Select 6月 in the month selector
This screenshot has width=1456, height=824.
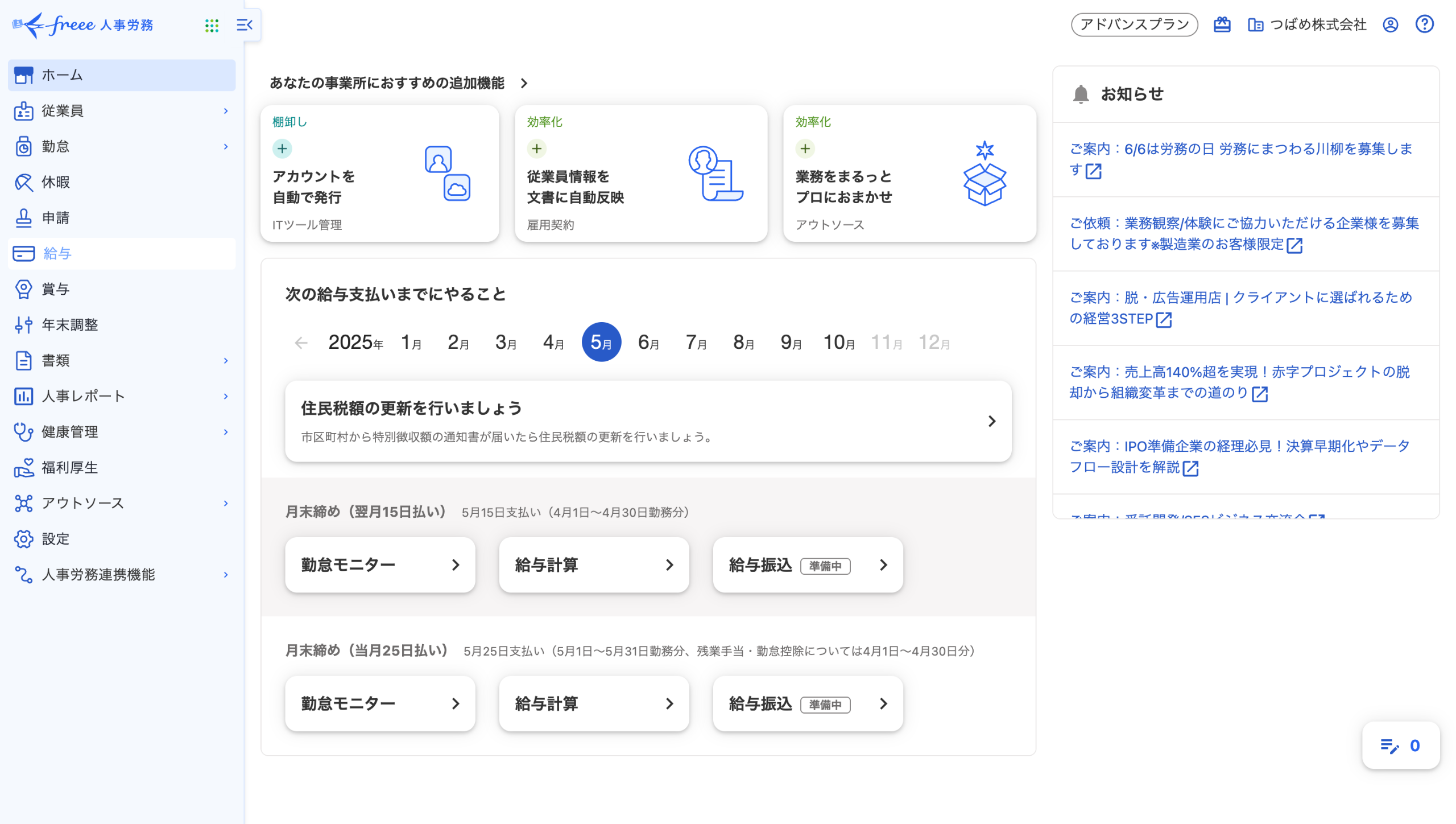648,342
